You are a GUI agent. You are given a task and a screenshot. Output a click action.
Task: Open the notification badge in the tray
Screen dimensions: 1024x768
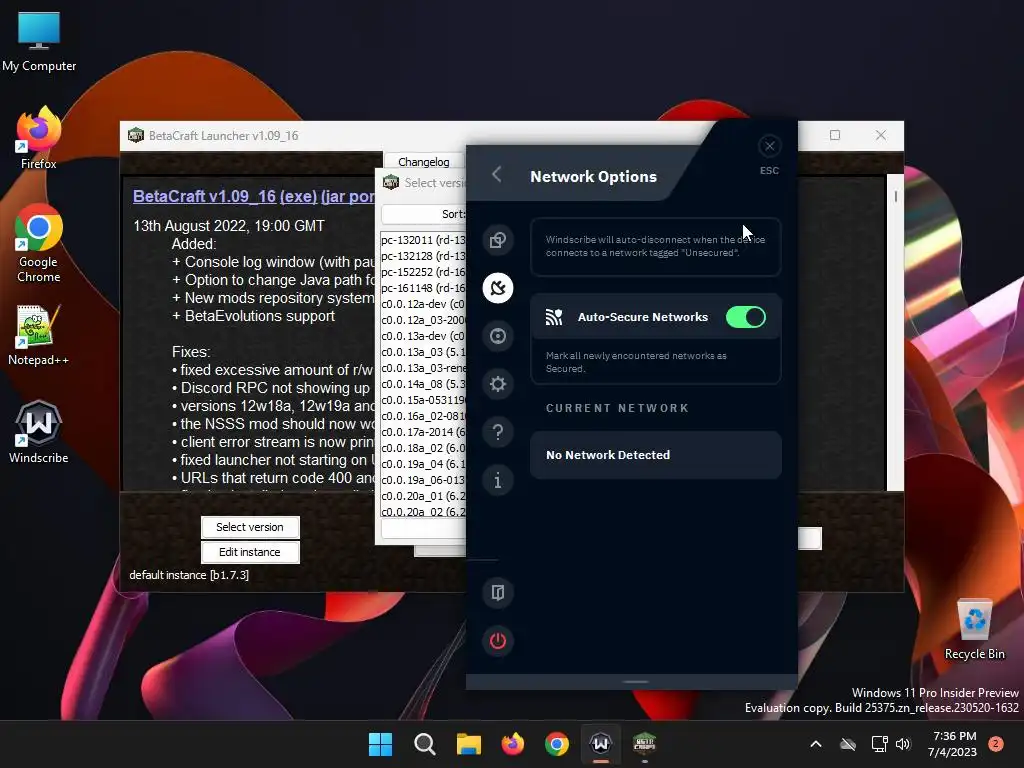[996, 744]
